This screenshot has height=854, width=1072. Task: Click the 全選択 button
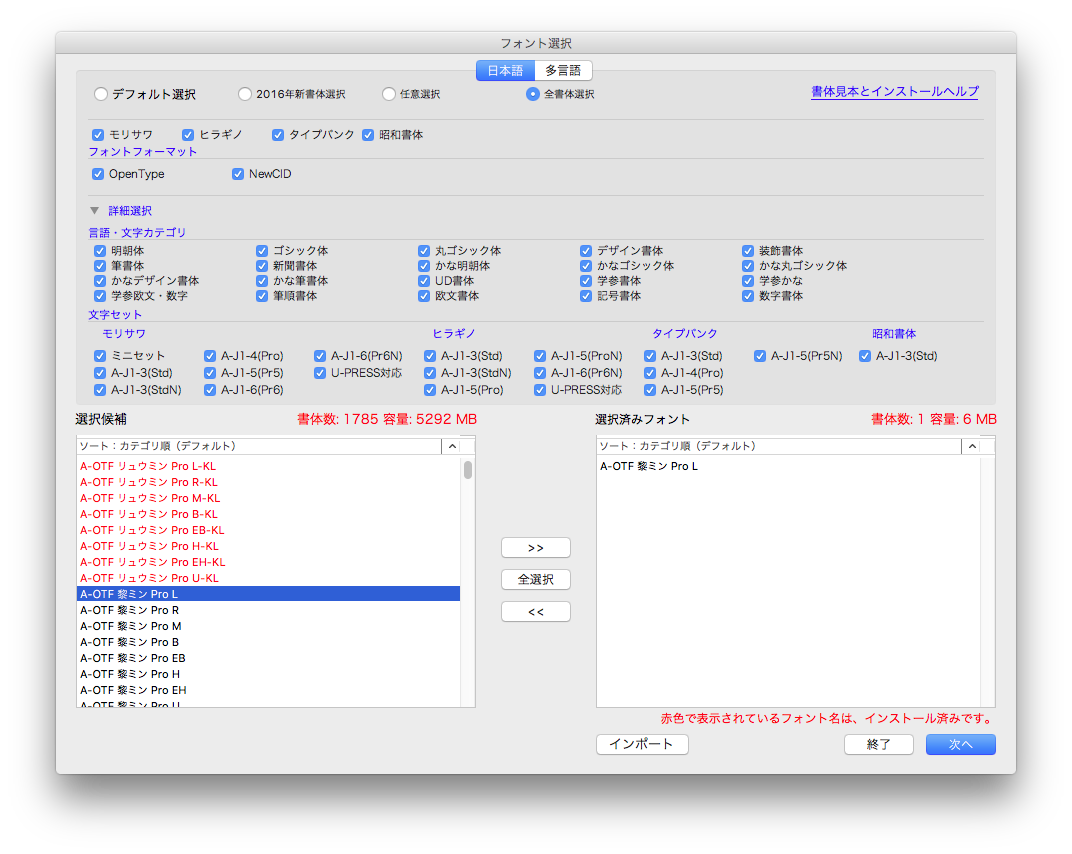pos(536,580)
